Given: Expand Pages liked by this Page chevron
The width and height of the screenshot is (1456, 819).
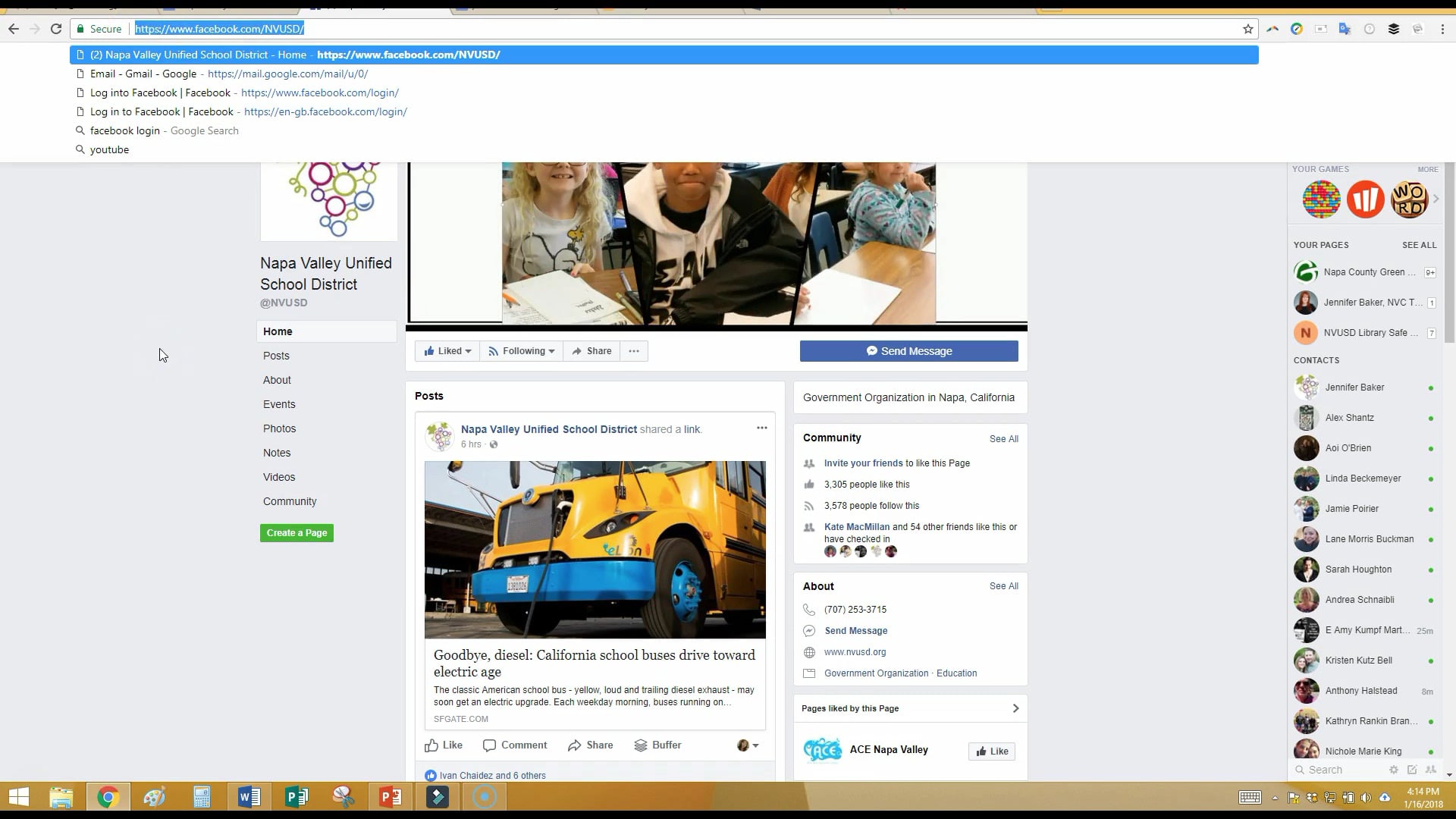Looking at the screenshot, I should tap(1015, 708).
